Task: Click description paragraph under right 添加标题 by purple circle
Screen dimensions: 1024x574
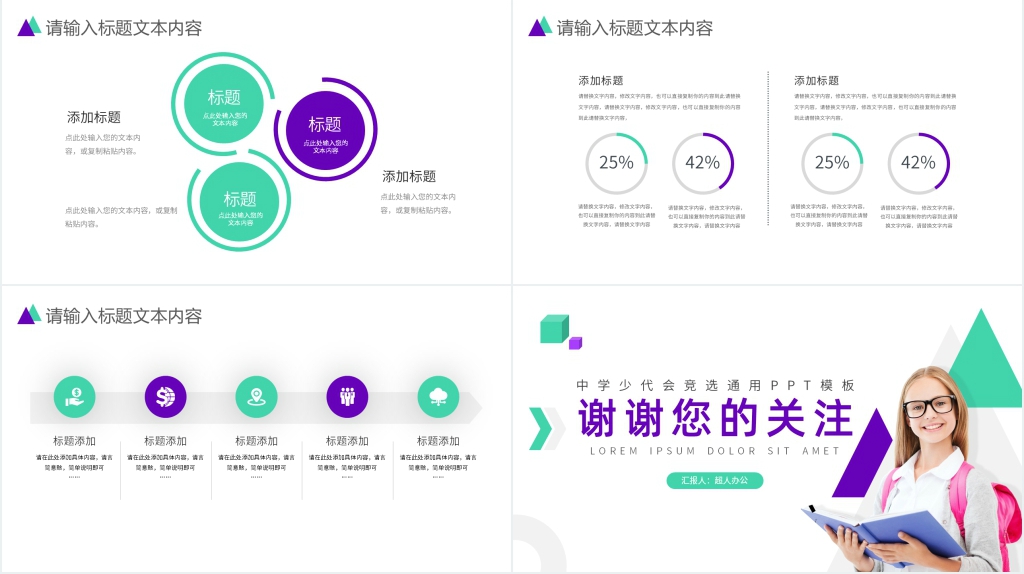Action: point(418,203)
